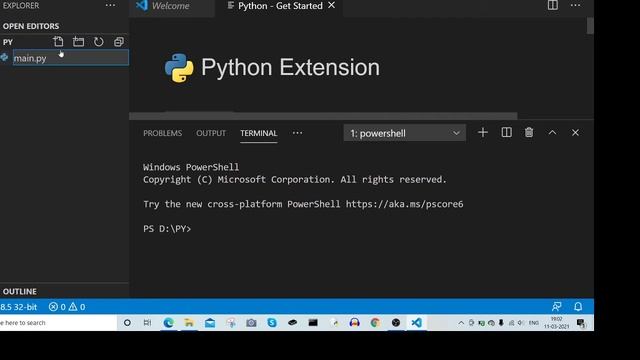Open the Mail app from the taskbar
Screen dimensions: 640x360
pyautogui.click(x=210, y=323)
